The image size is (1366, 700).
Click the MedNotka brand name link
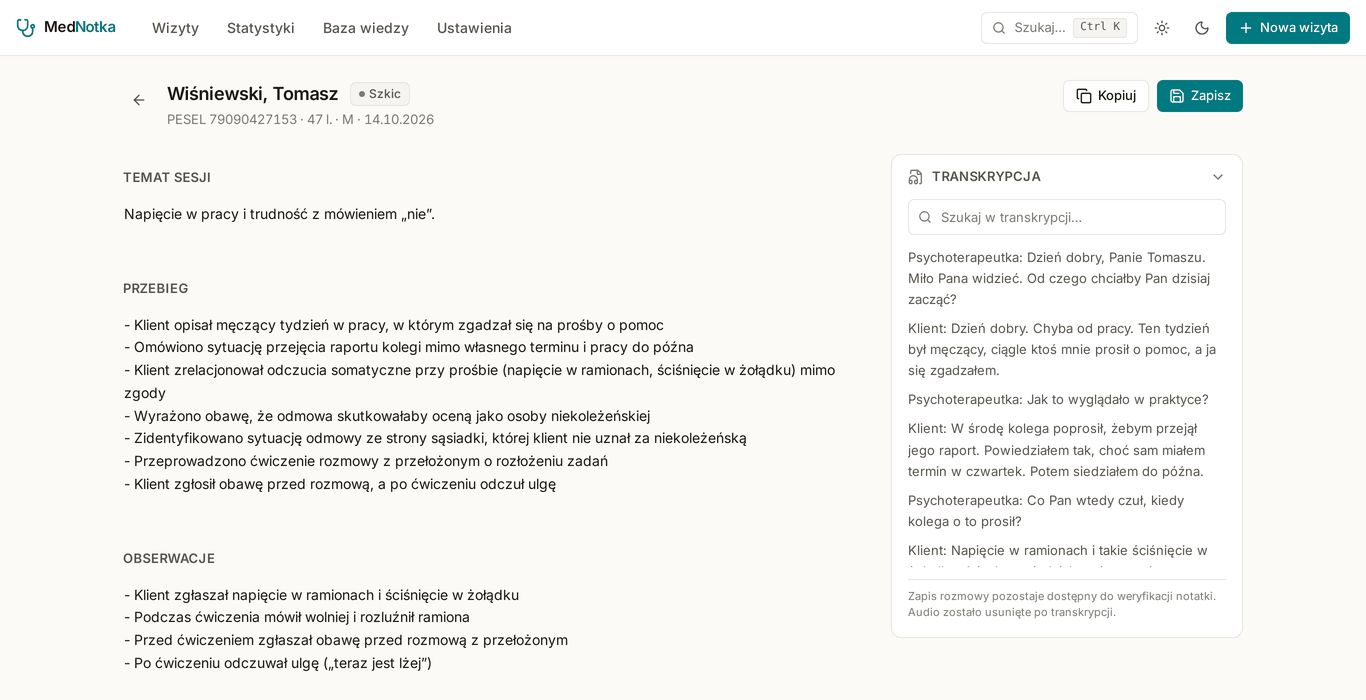80,27
